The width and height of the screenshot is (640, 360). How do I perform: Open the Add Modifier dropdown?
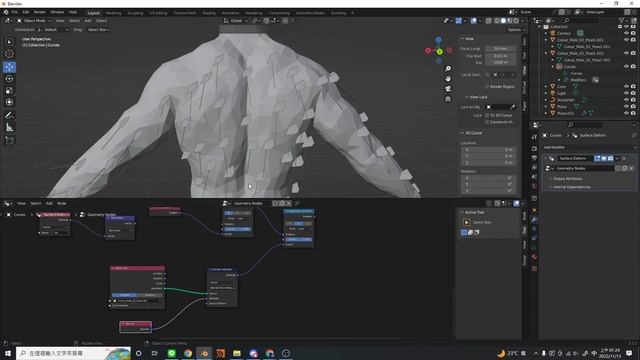(x=589, y=147)
